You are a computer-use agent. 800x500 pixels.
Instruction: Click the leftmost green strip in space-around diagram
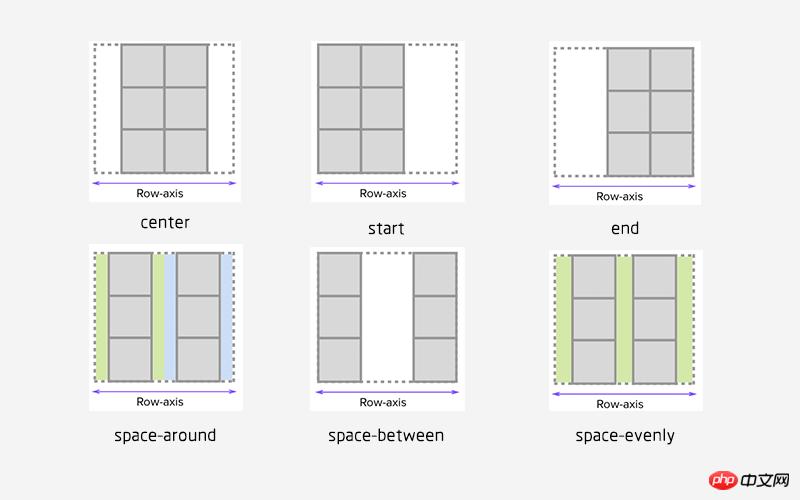(x=101, y=316)
